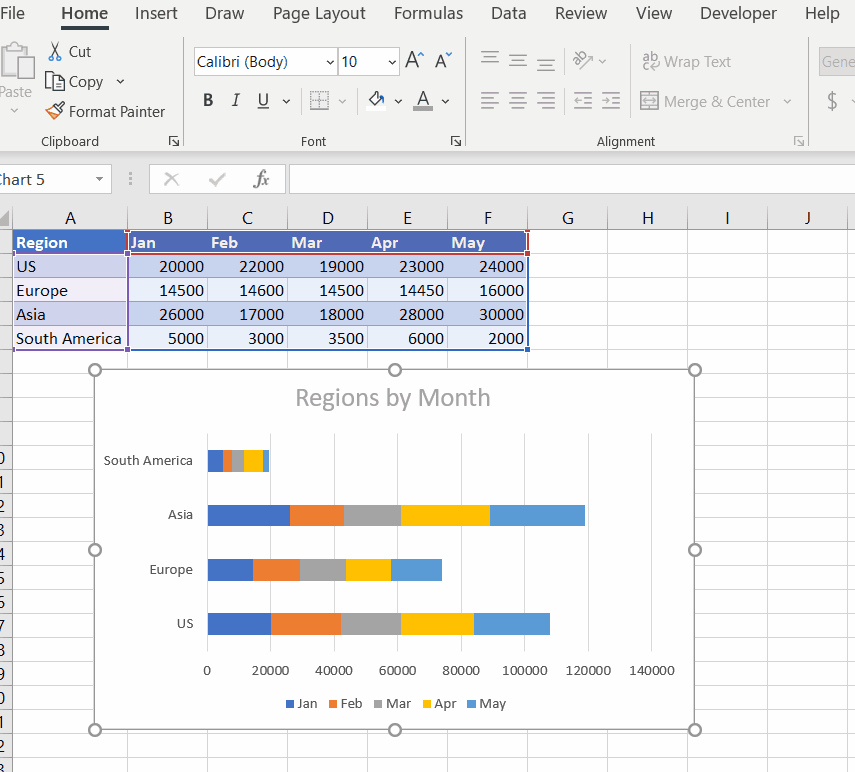Increase font size with larger A icon
This screenshot has height=772, width=855.
point(414,59)
